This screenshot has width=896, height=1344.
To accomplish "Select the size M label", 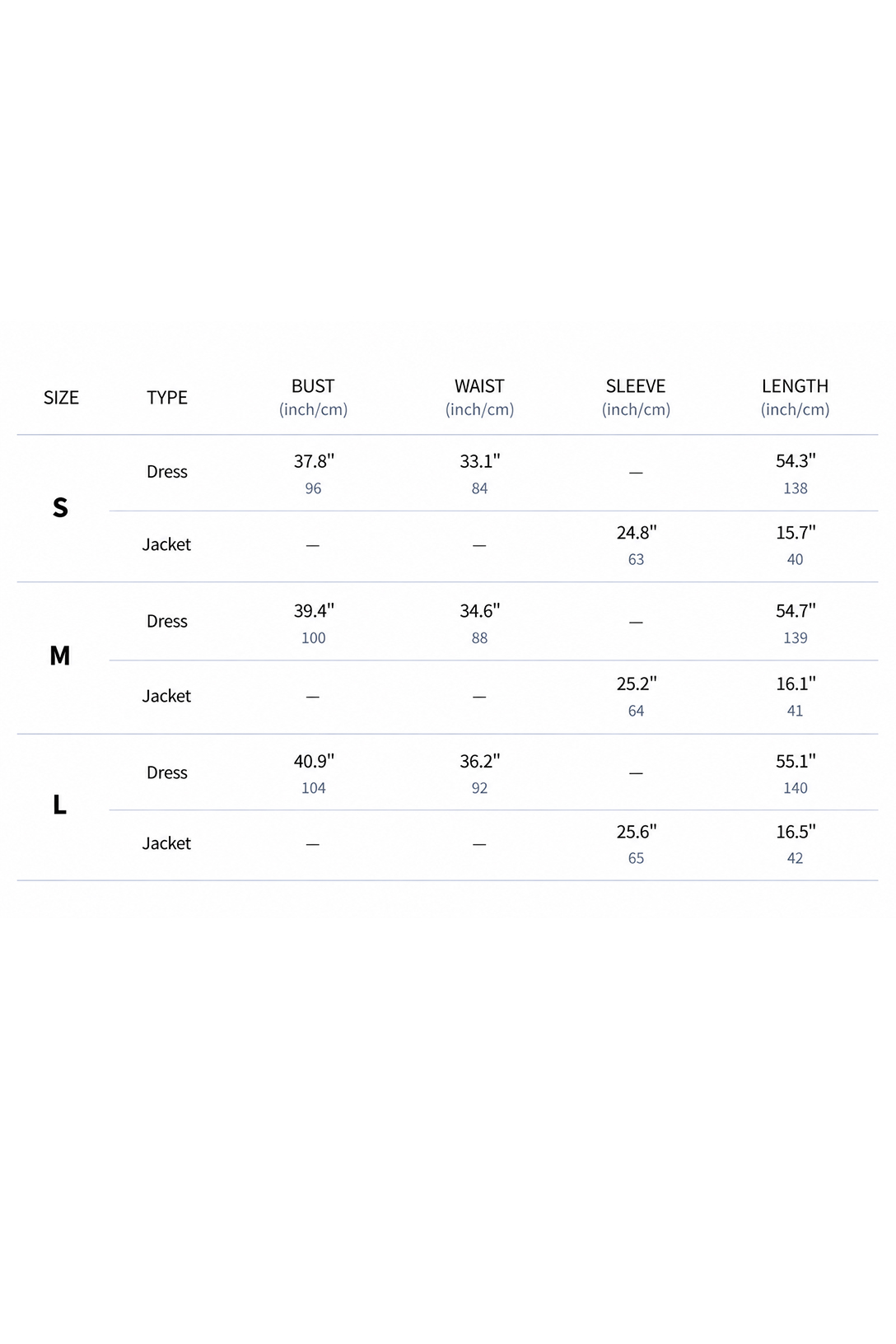I will click(x=60, y=656).
